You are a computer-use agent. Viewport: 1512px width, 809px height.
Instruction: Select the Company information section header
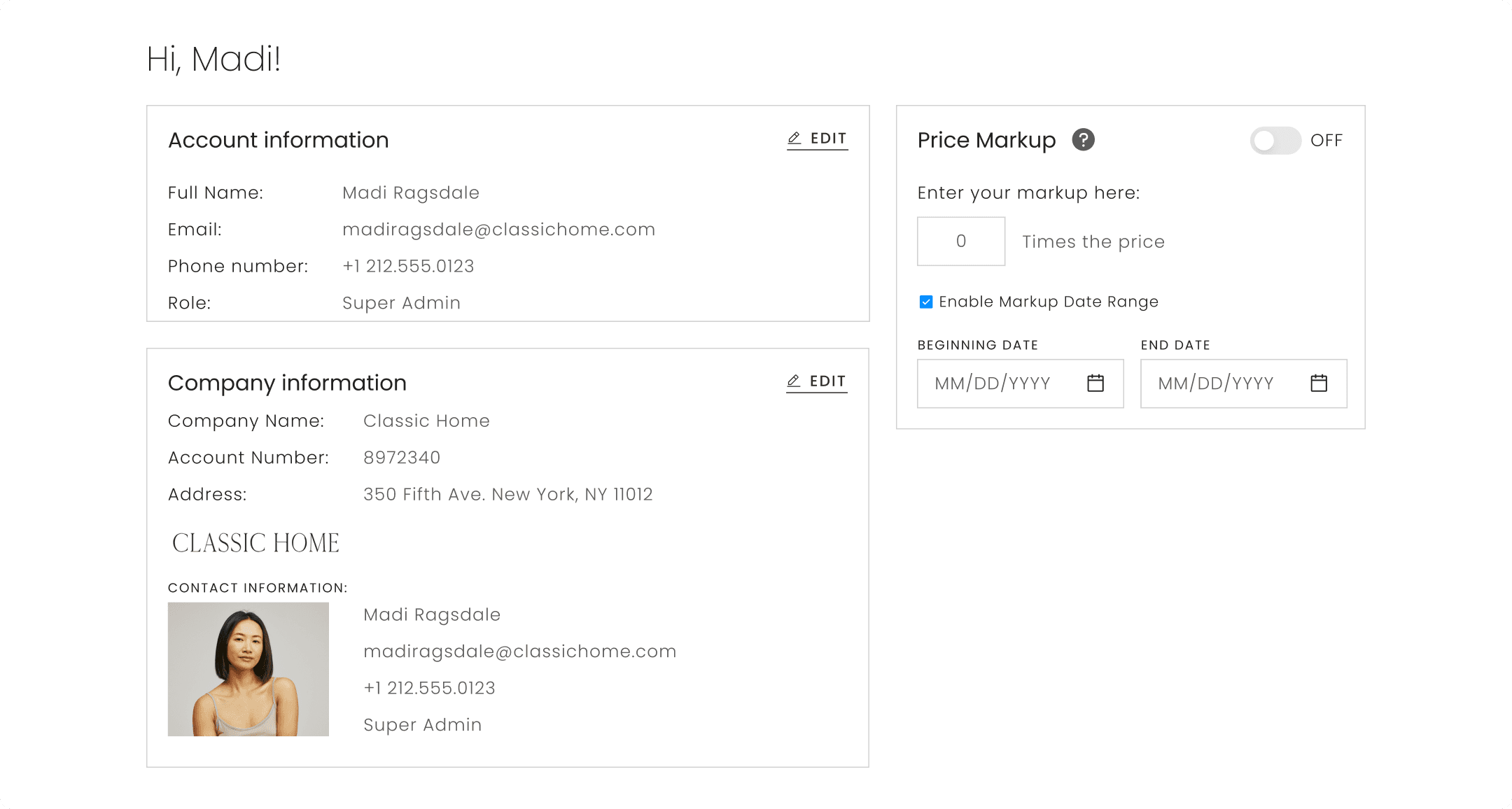pyautogui.click(x=287, y=382)
